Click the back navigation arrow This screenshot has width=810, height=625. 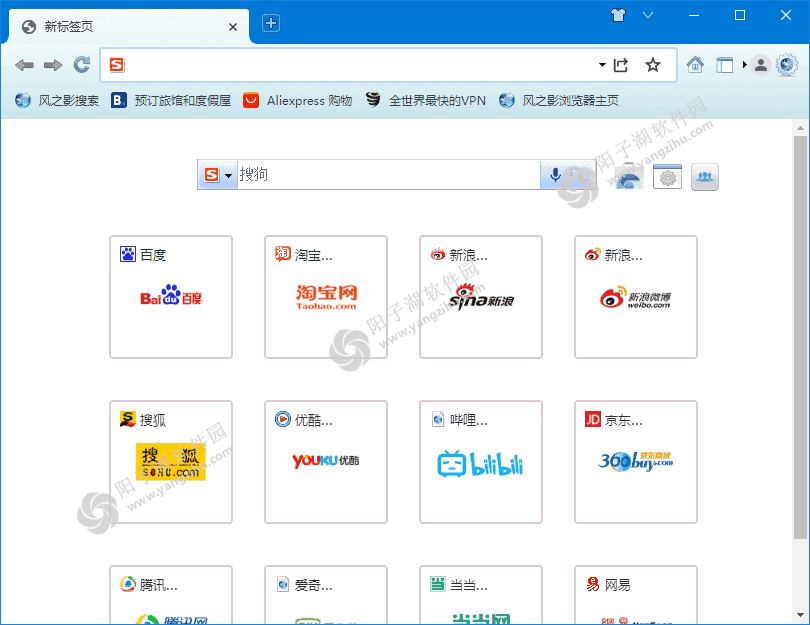(x=24, y=64)
